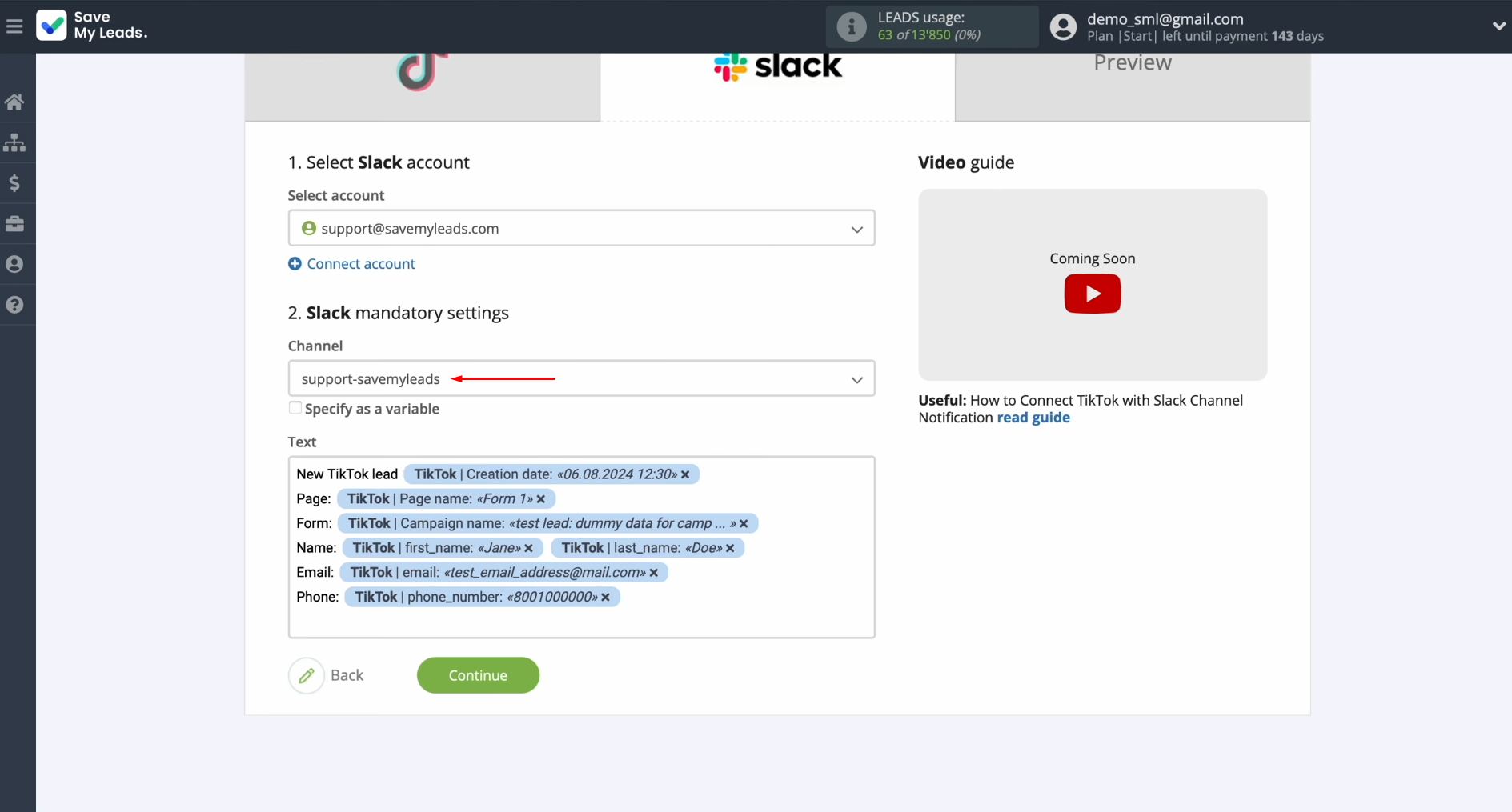
Task: Click the LEADS usage info icon
Action: tap(852, 26)
